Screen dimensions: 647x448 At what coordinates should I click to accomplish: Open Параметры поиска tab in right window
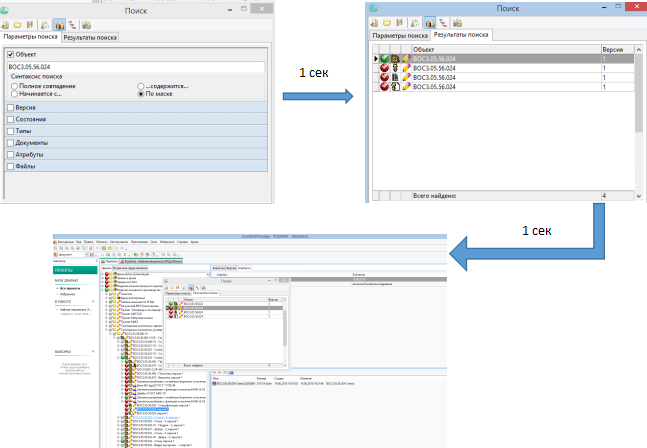[x=400, y=35]
